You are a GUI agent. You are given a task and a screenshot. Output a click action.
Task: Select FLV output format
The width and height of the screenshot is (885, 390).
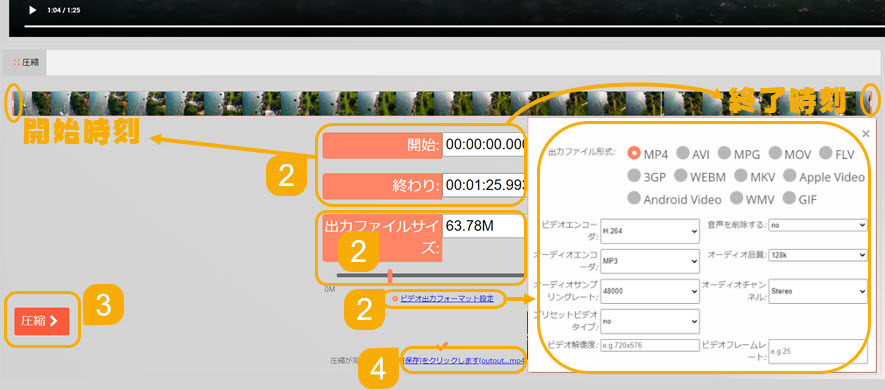[x=826, y=153]
